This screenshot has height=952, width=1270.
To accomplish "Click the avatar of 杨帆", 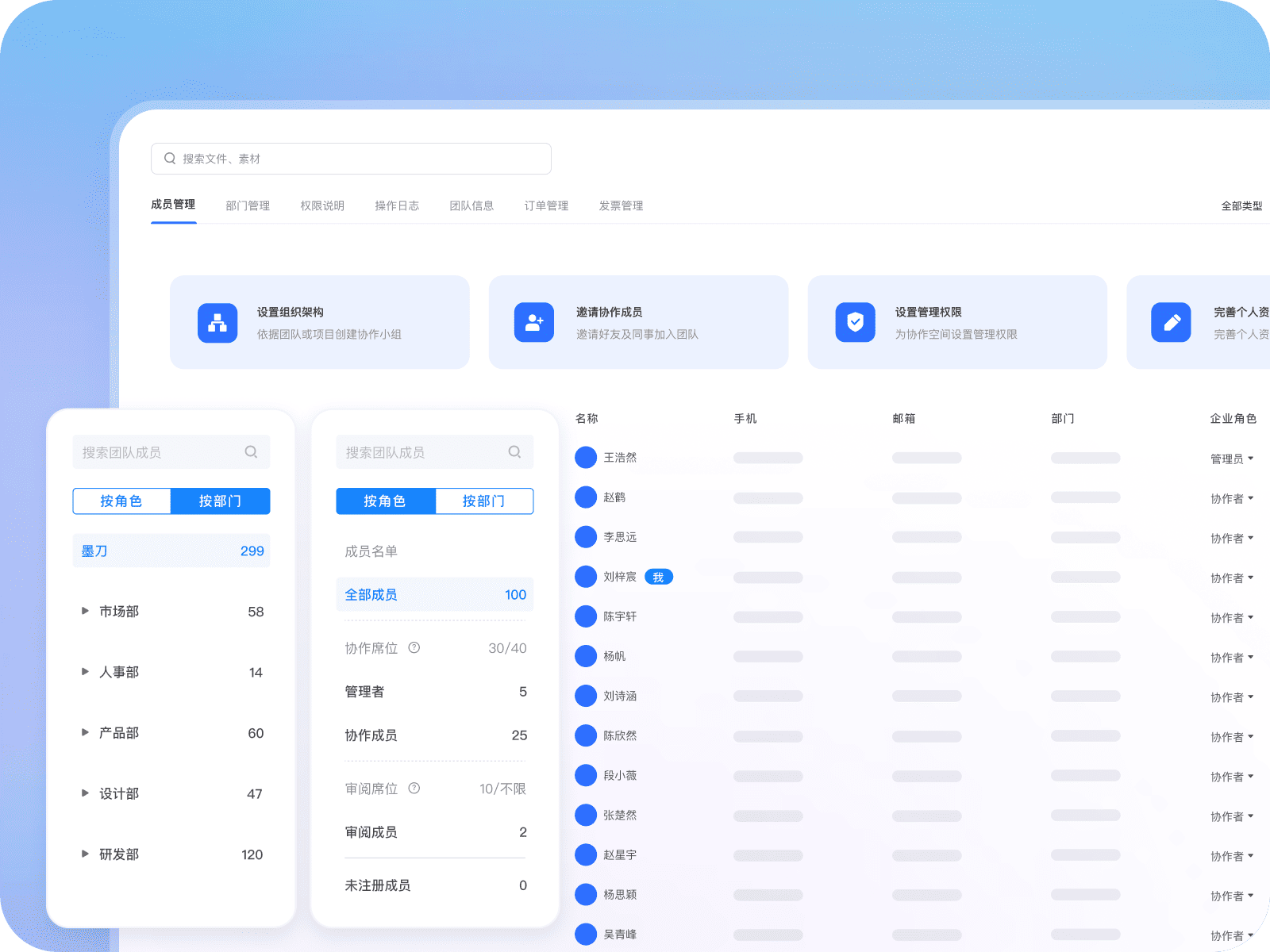I will pyautogui.click(x=586, y=656).
